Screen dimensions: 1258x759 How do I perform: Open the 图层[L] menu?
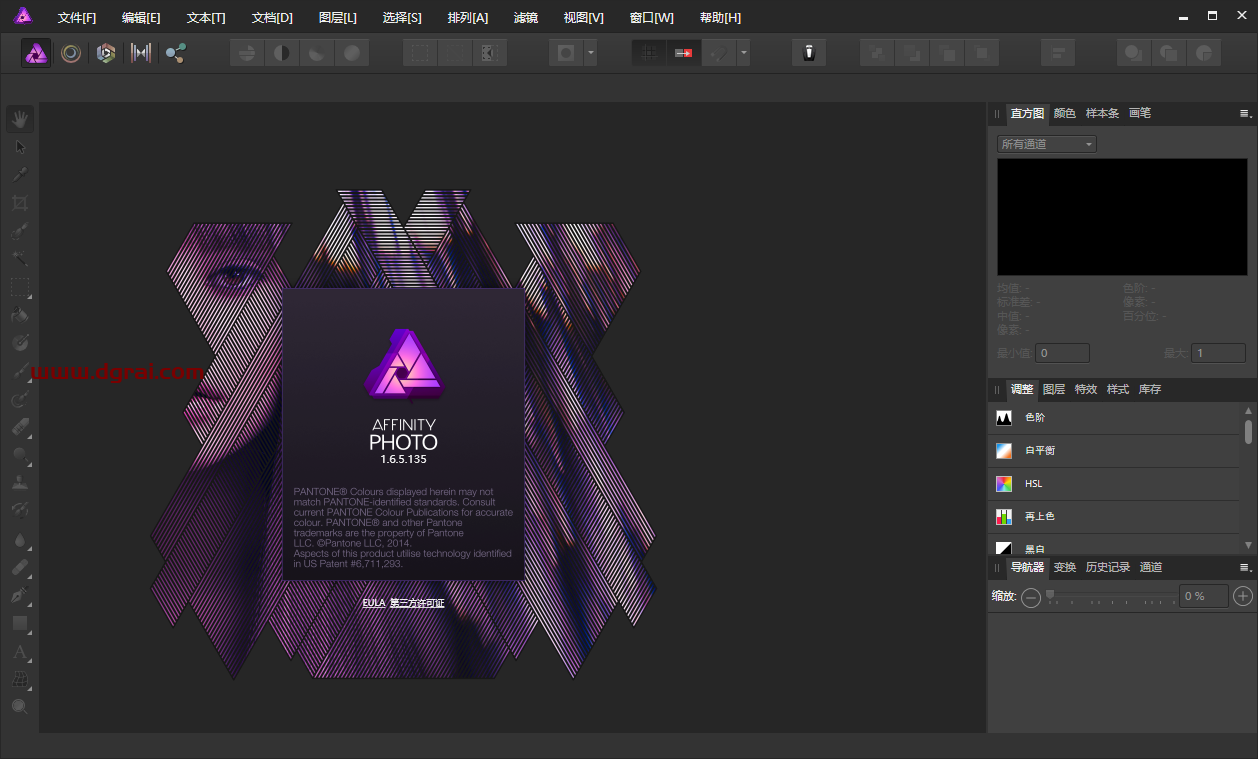337,18
